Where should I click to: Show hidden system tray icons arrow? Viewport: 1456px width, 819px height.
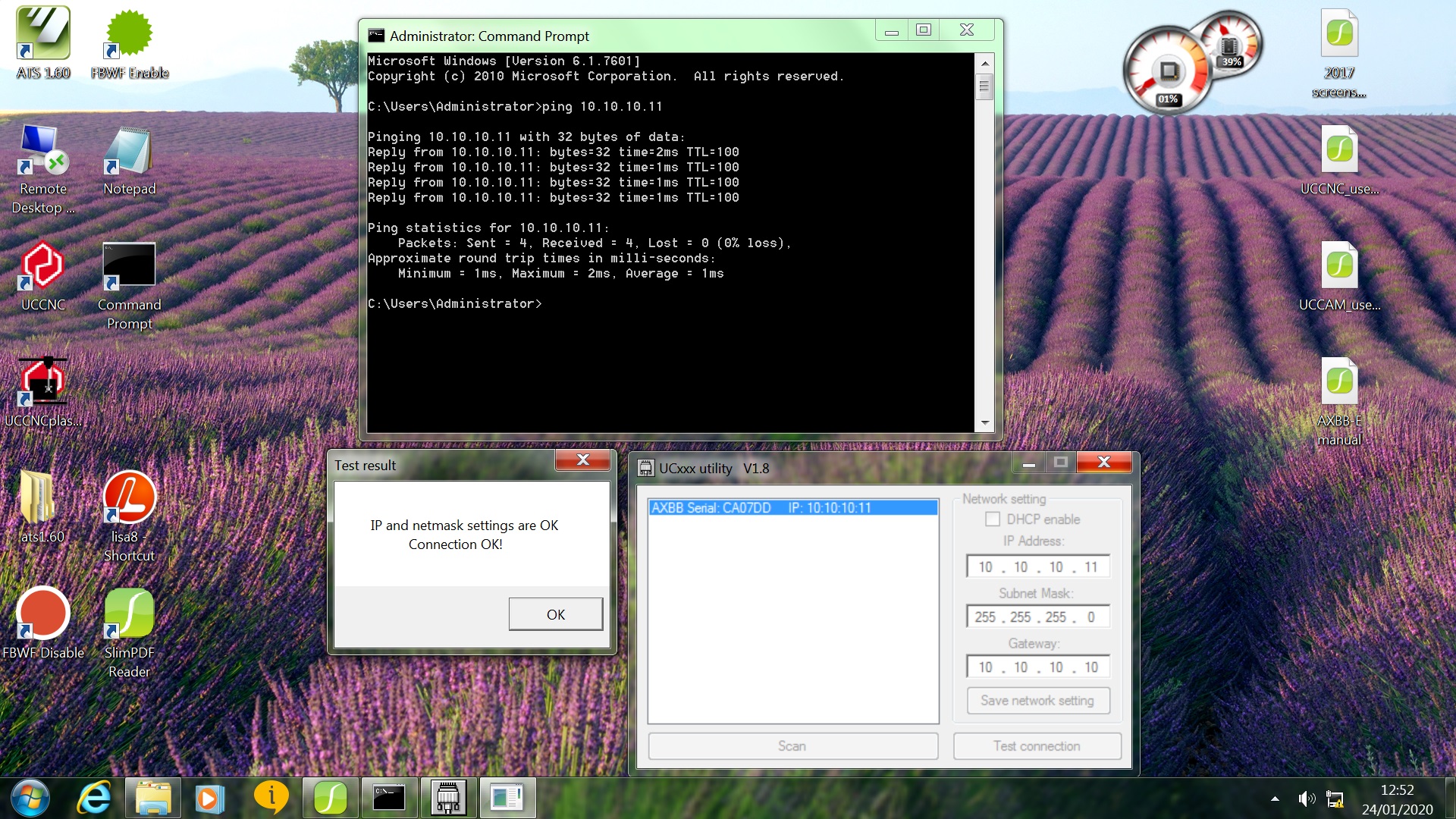(x=1275, y=799)
